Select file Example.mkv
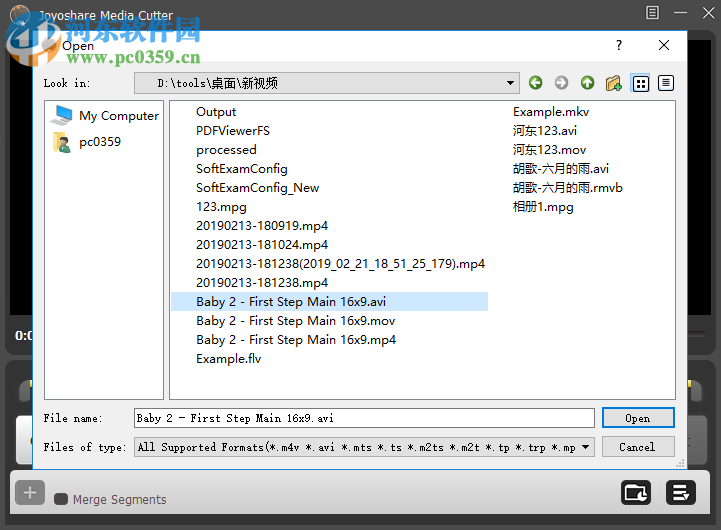 pyautogui.click(x=550, y=112)
